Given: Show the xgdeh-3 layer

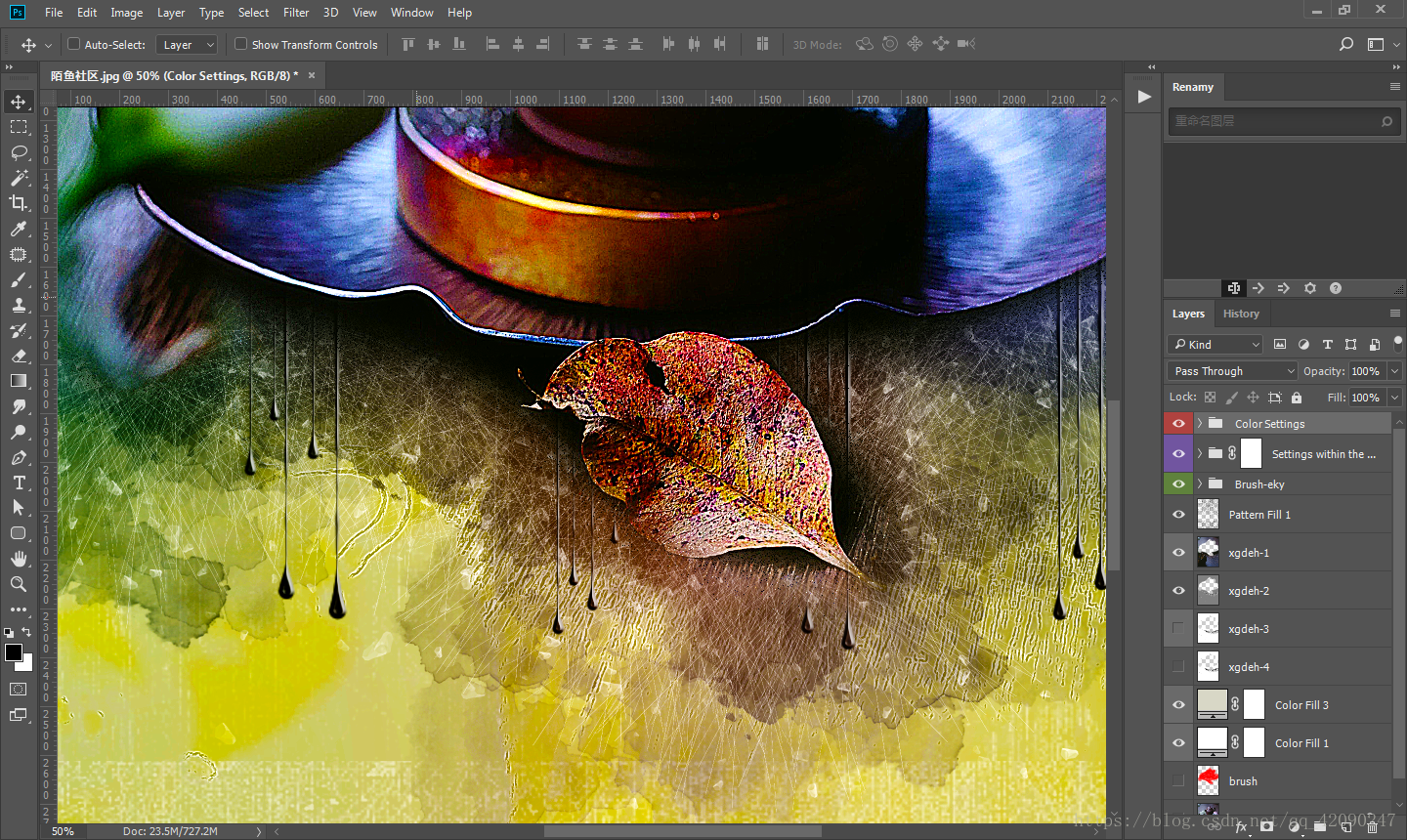Looking at the screenshot, I should tap(1178, 628).
